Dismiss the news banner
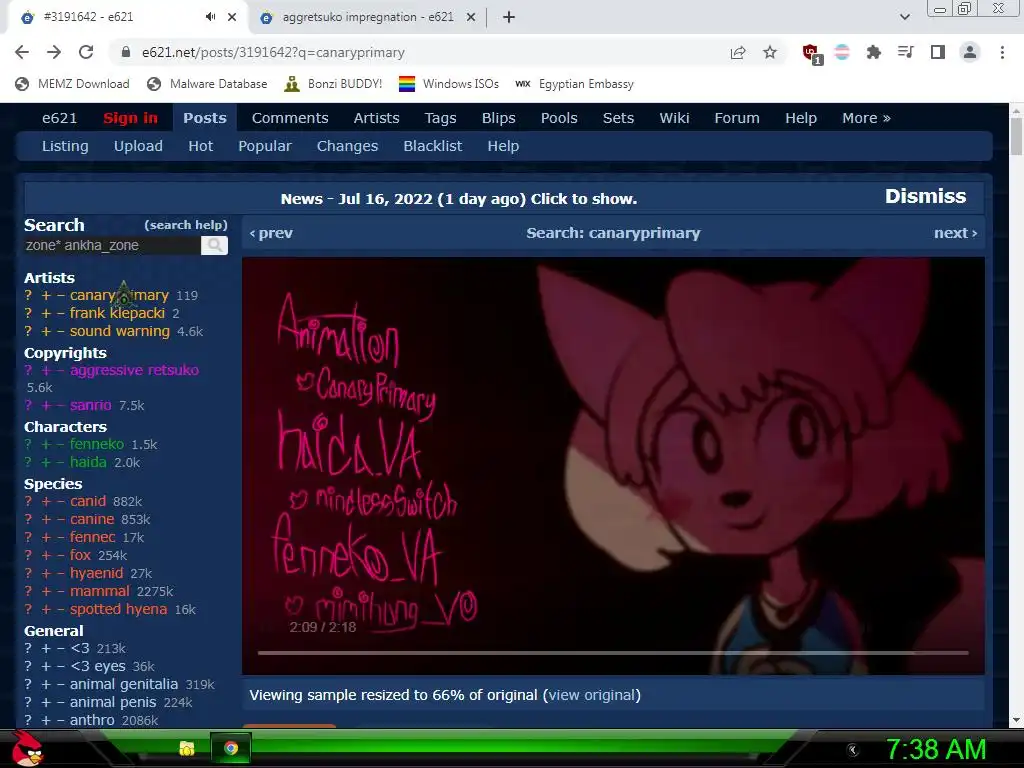The image size is (1024, 768). (x=925, y=196)
